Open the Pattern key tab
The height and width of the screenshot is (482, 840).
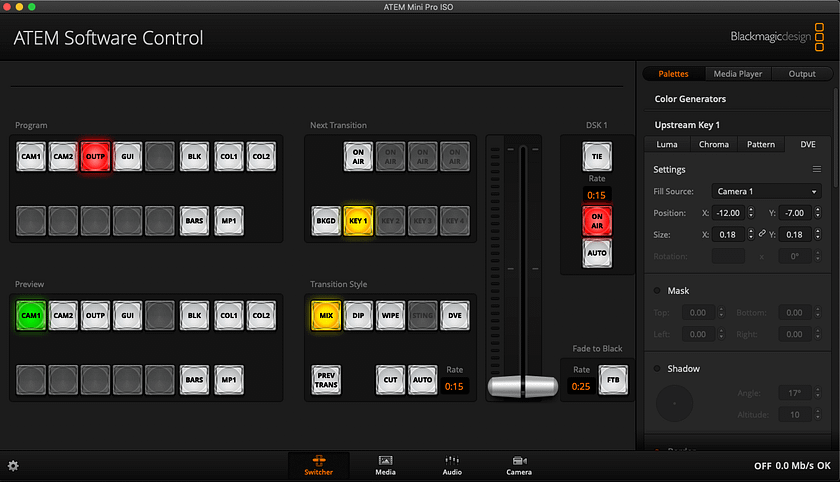(761, 144)
